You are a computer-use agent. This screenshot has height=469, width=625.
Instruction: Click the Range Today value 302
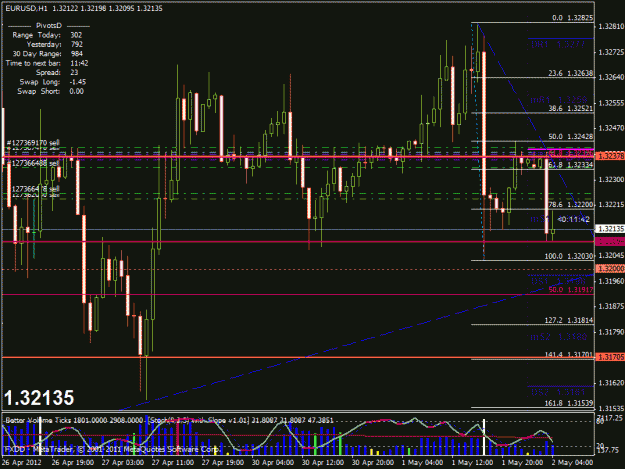[x=76, y=35]
